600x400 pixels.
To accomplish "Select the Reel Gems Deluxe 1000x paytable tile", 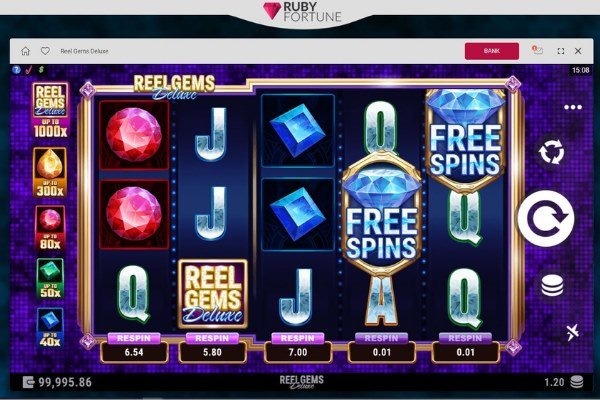I will (x=50, y=110).
